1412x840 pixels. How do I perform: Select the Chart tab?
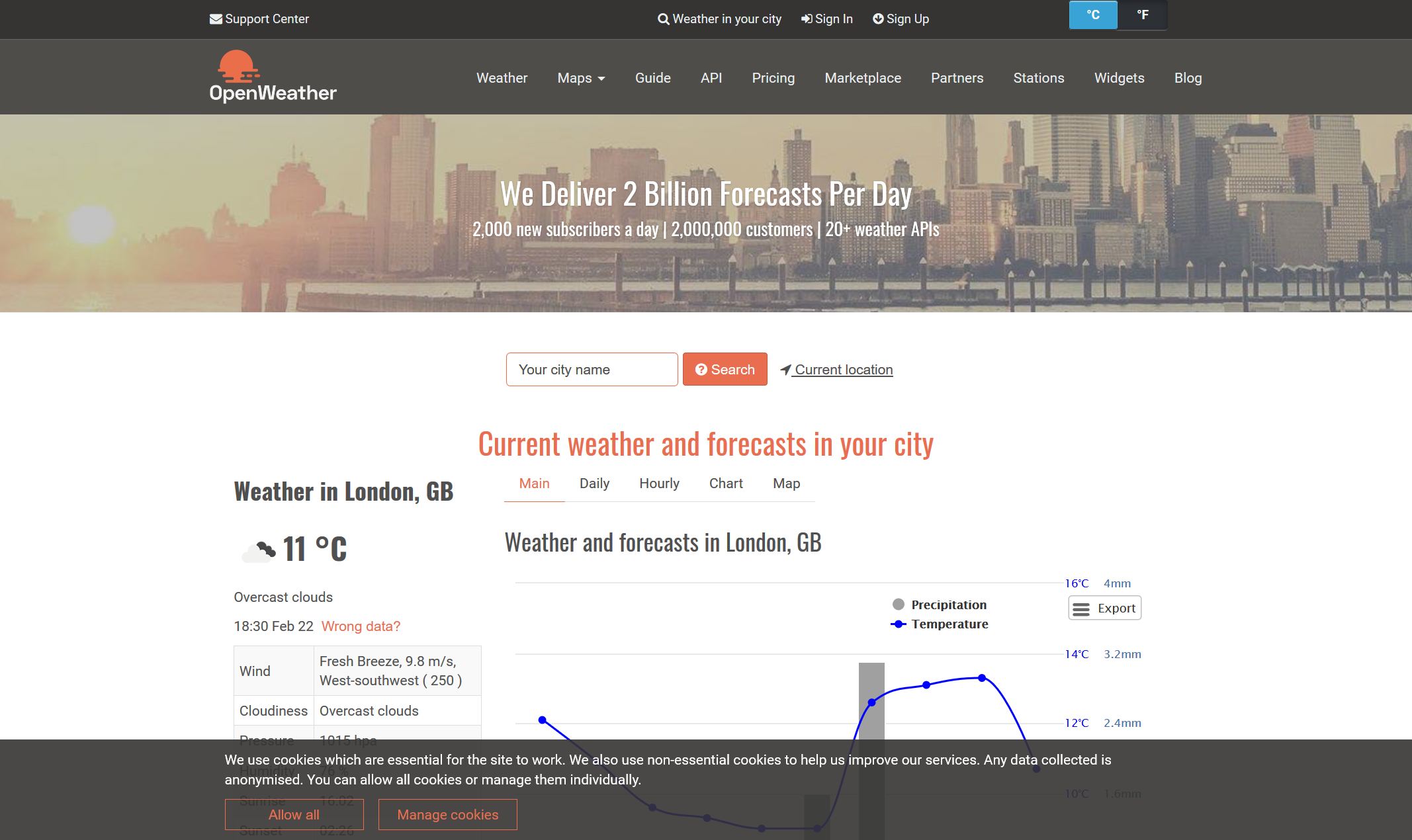(727, 484)
